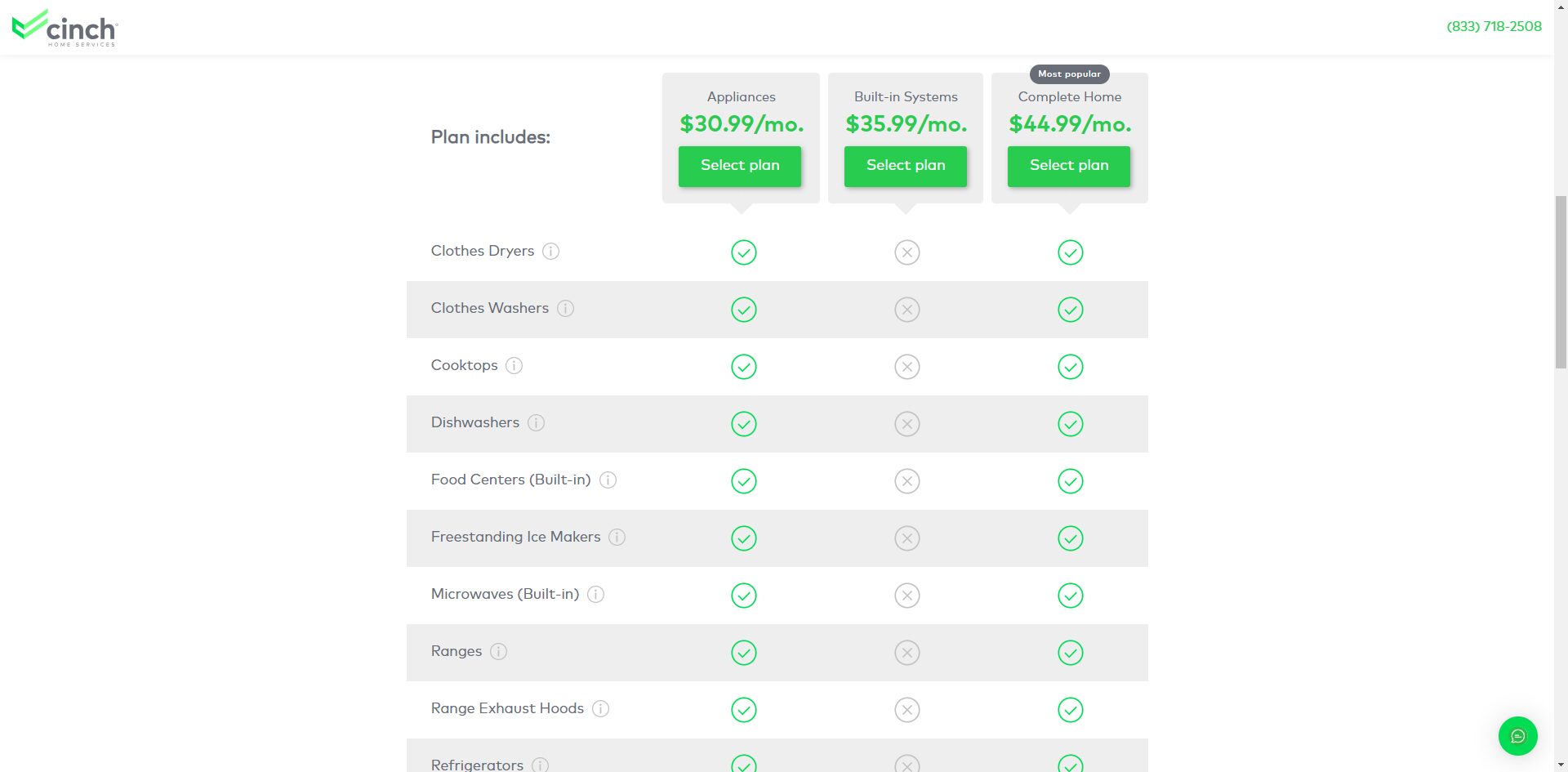
Task: View Cooktops coverage details via info icon
Action: (x=514, y=366)
